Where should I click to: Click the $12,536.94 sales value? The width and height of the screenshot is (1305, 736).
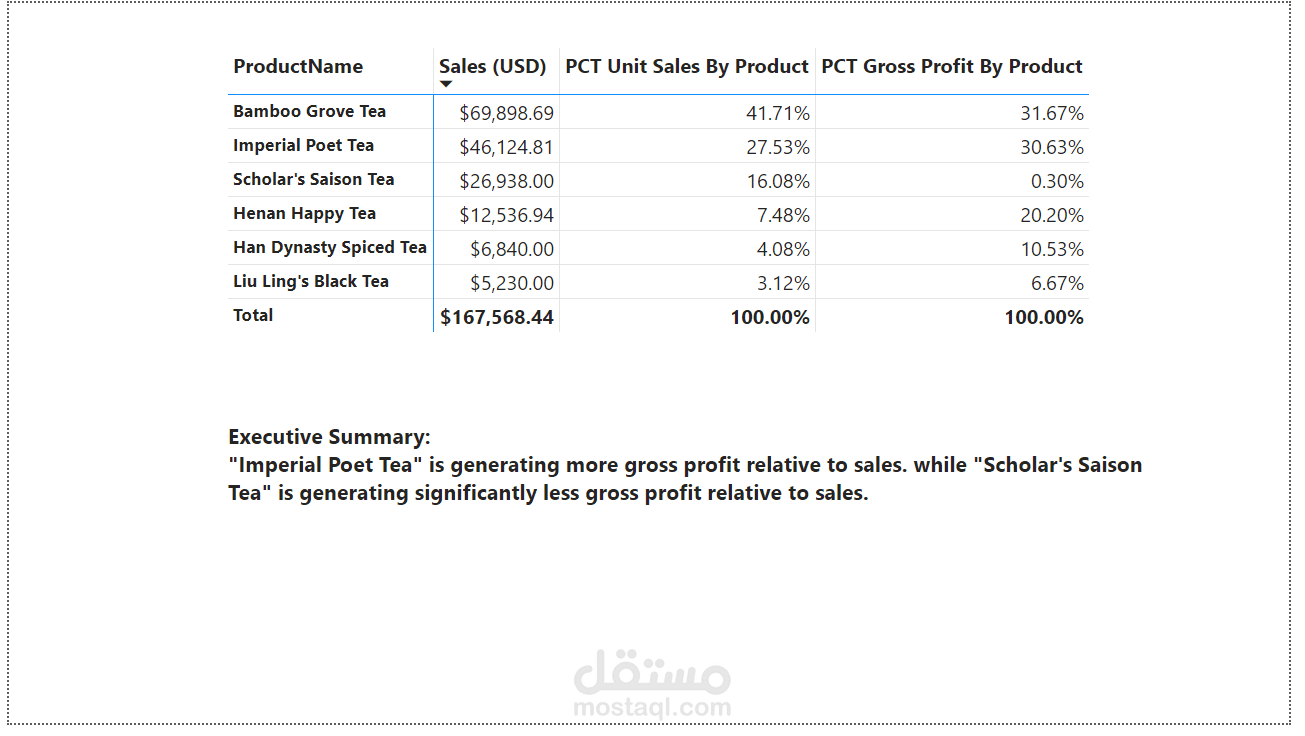click(507, 216)
